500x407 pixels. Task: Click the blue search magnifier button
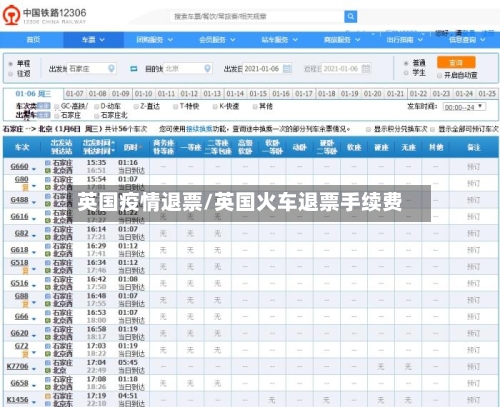pos(350,16)
